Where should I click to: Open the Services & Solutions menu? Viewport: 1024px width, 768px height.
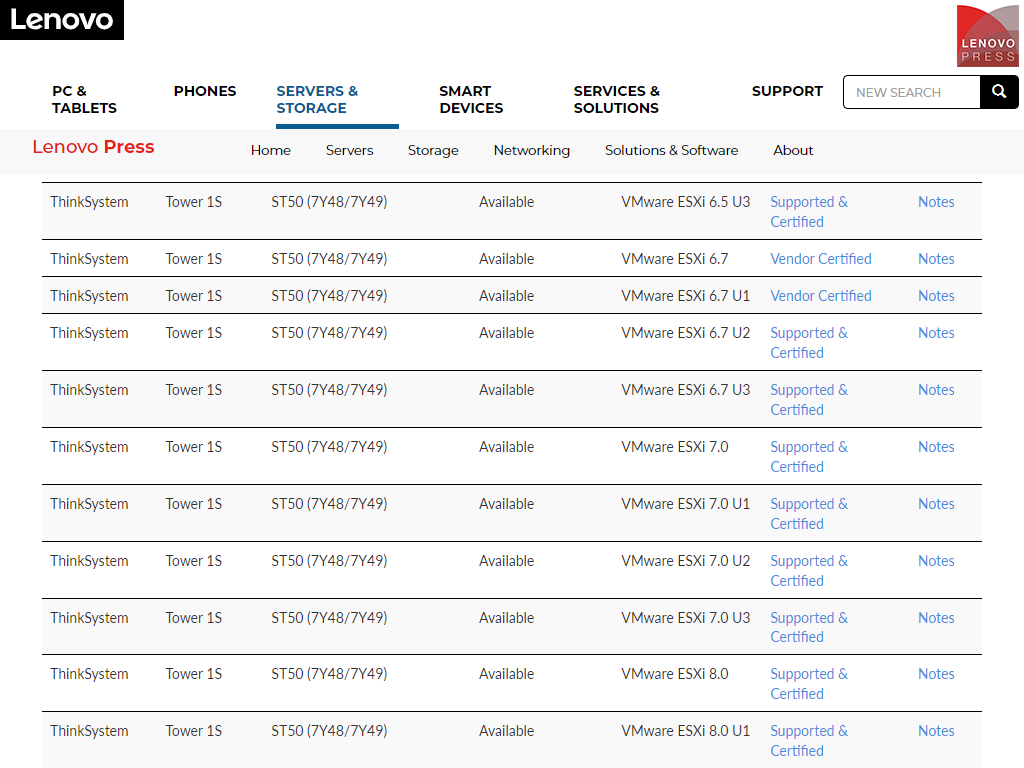(616, 99)
